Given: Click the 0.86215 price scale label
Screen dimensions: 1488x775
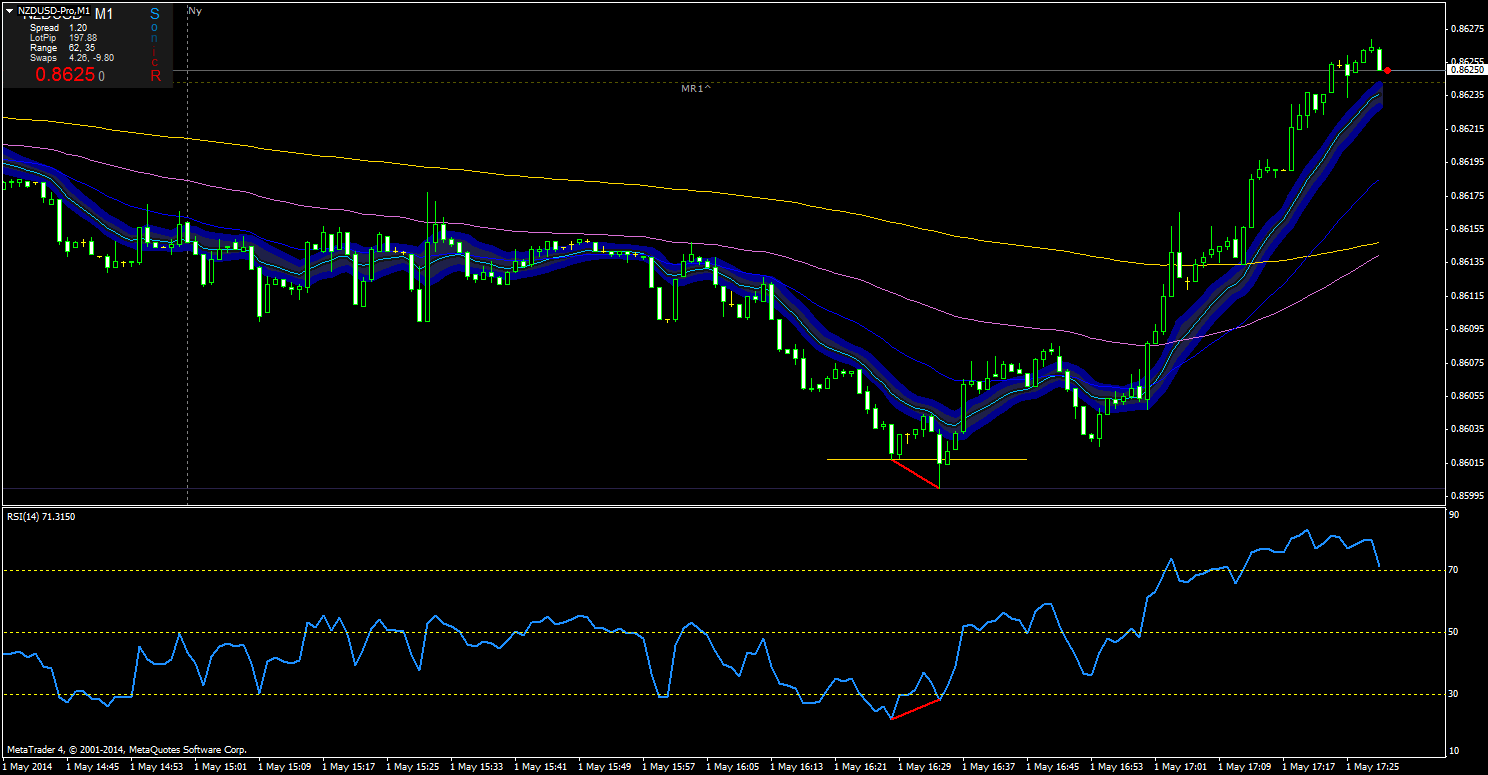Looking at the screenshot, I should click(1466, 128).
